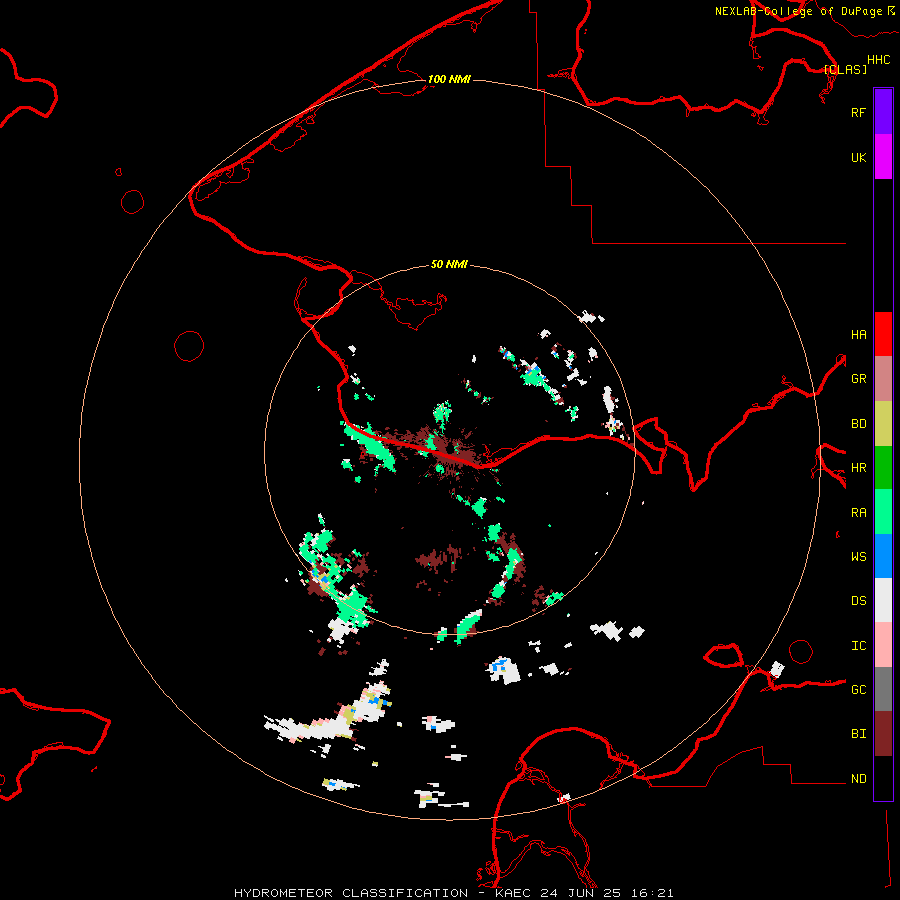The image size is (900, 900).
Task: Click the [CLAS] units label
Action: coord(845,69)
